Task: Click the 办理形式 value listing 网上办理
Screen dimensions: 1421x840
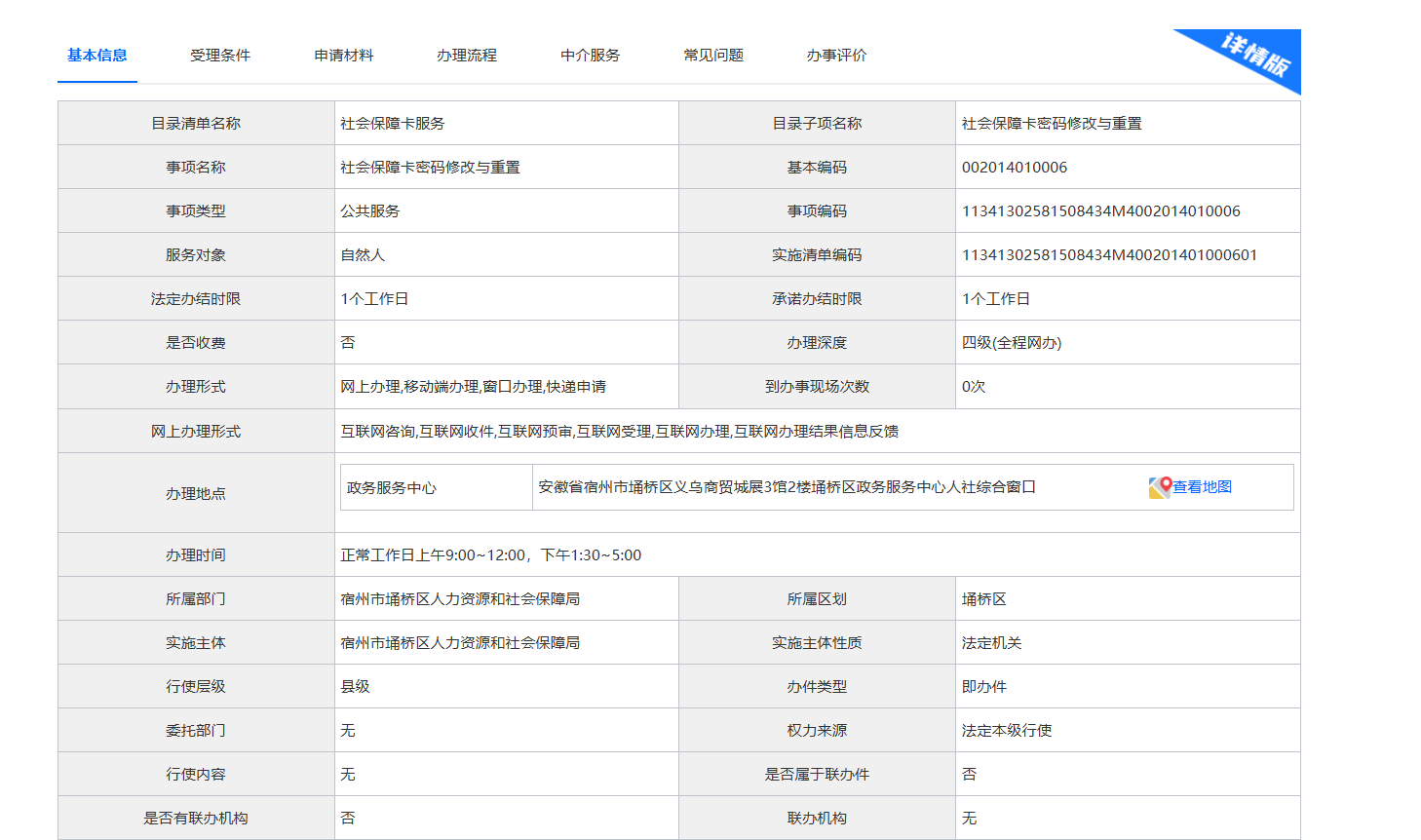Action: 473,387
